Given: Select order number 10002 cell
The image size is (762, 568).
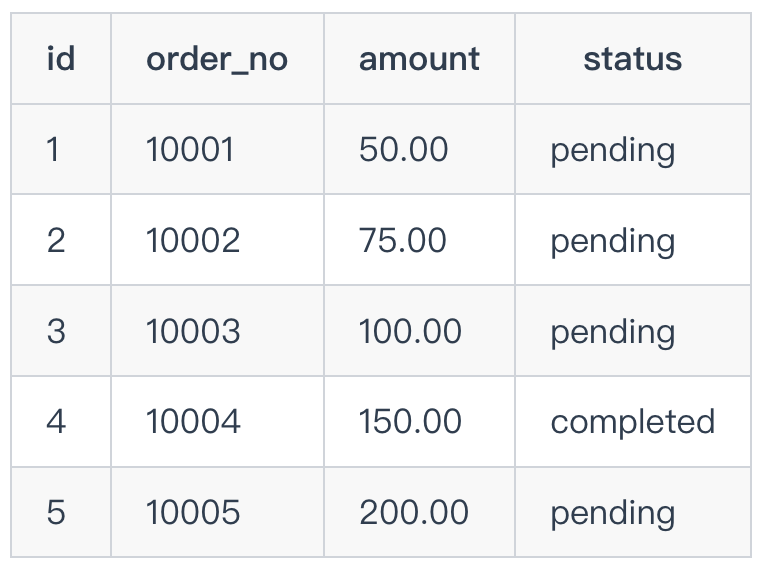Looking at the screenshot, I should pos(217,240).
